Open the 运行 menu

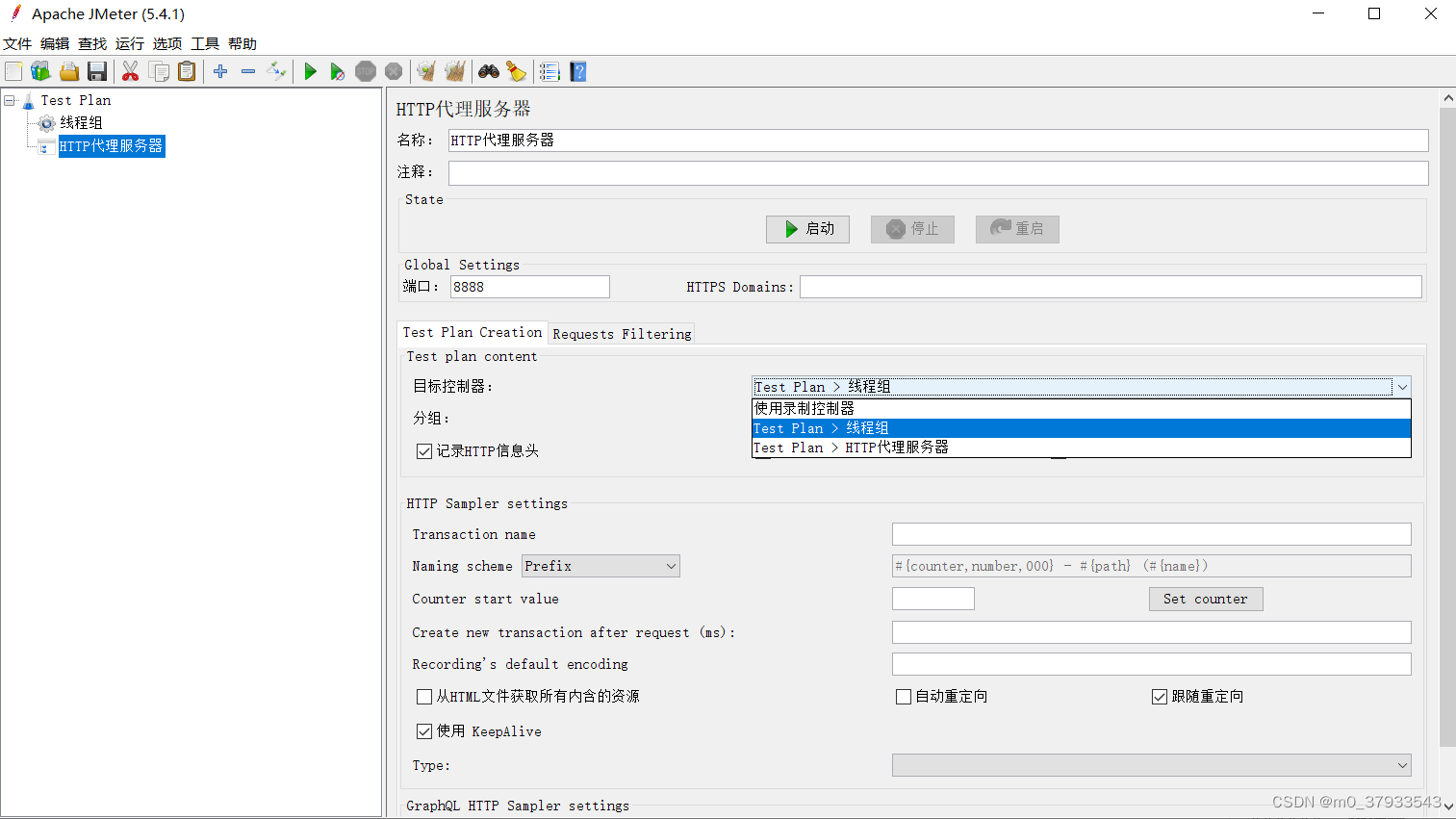pos(130,43)
